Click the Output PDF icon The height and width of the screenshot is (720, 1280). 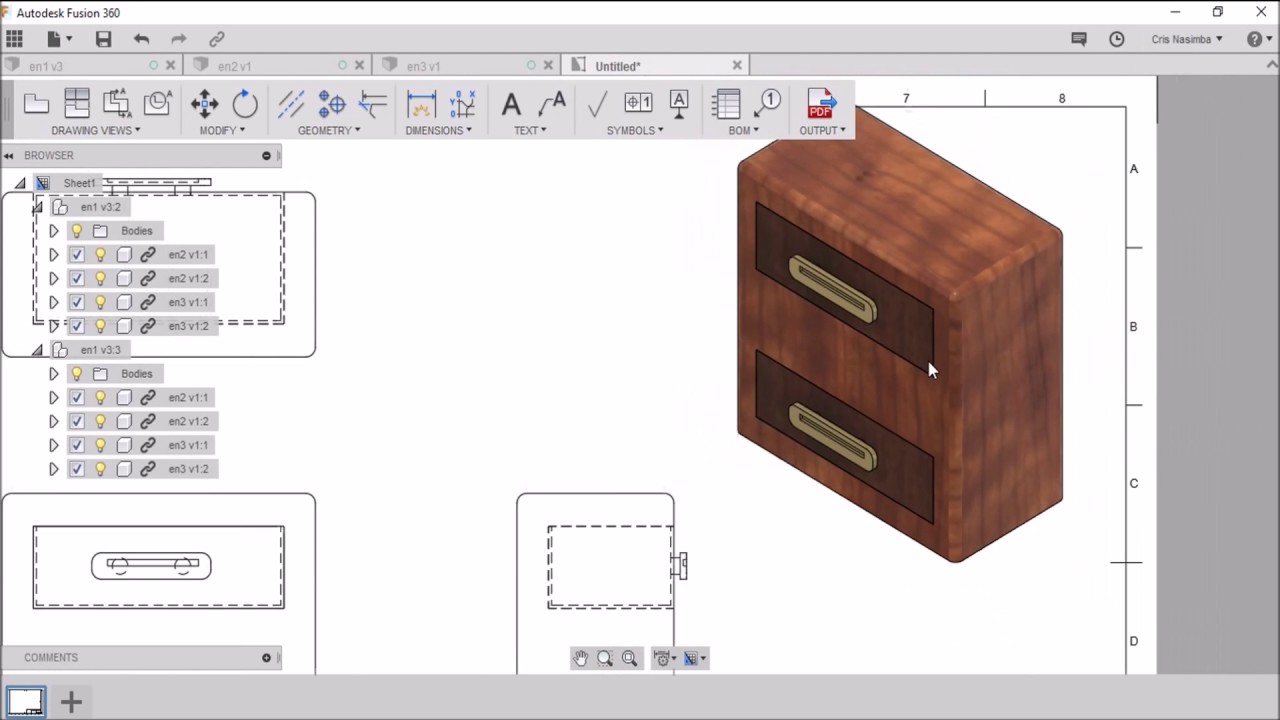click(821, 103)
